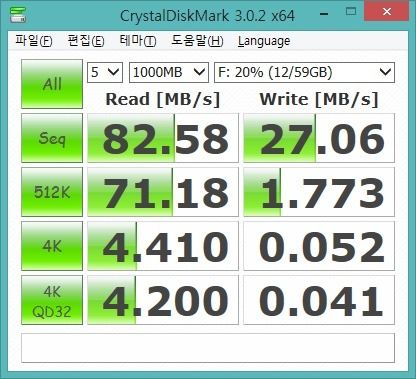Run all benchmarks with All button

(52, 84)
